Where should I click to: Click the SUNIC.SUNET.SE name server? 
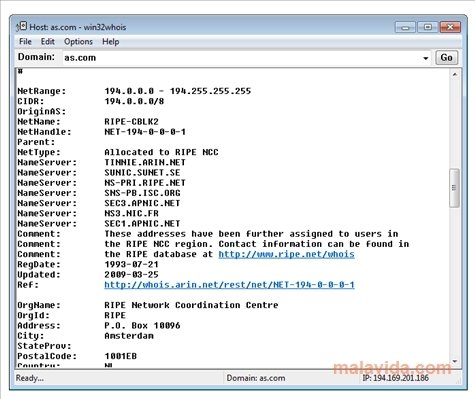pos(142,172)
